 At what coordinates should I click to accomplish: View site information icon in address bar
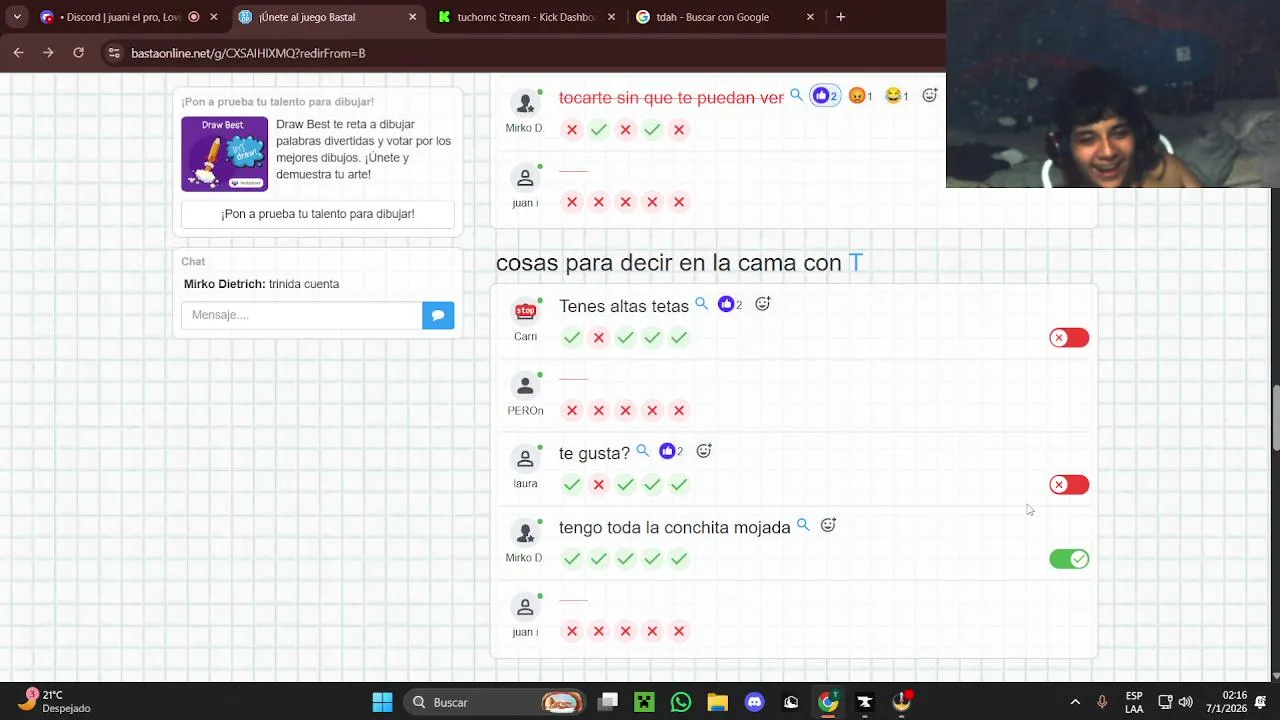coord(114,53)
